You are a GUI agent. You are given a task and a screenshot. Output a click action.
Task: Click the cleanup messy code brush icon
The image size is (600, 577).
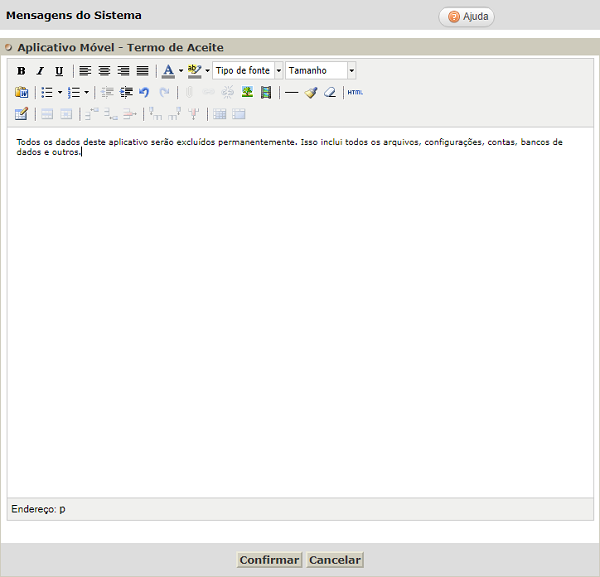[x=311, y=92]
